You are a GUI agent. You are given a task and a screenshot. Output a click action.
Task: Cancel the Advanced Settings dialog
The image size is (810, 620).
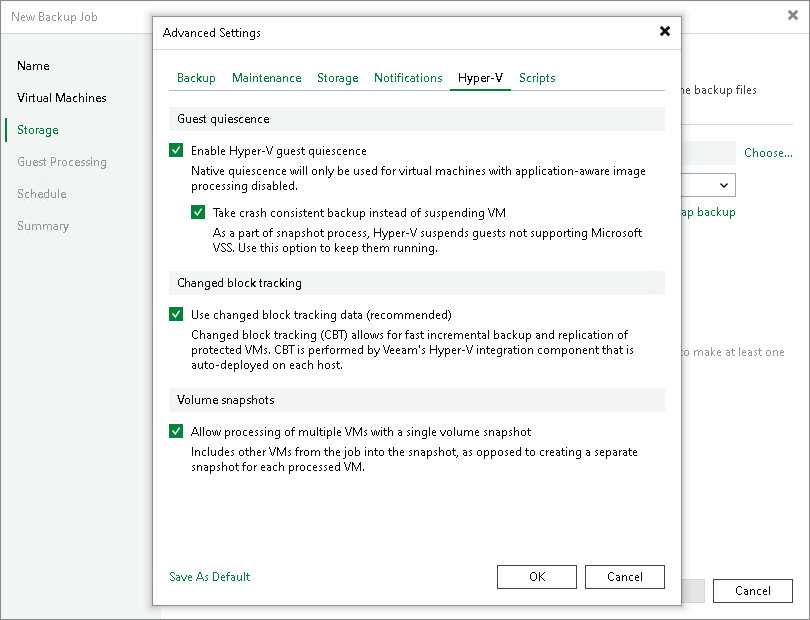(624, 577)
